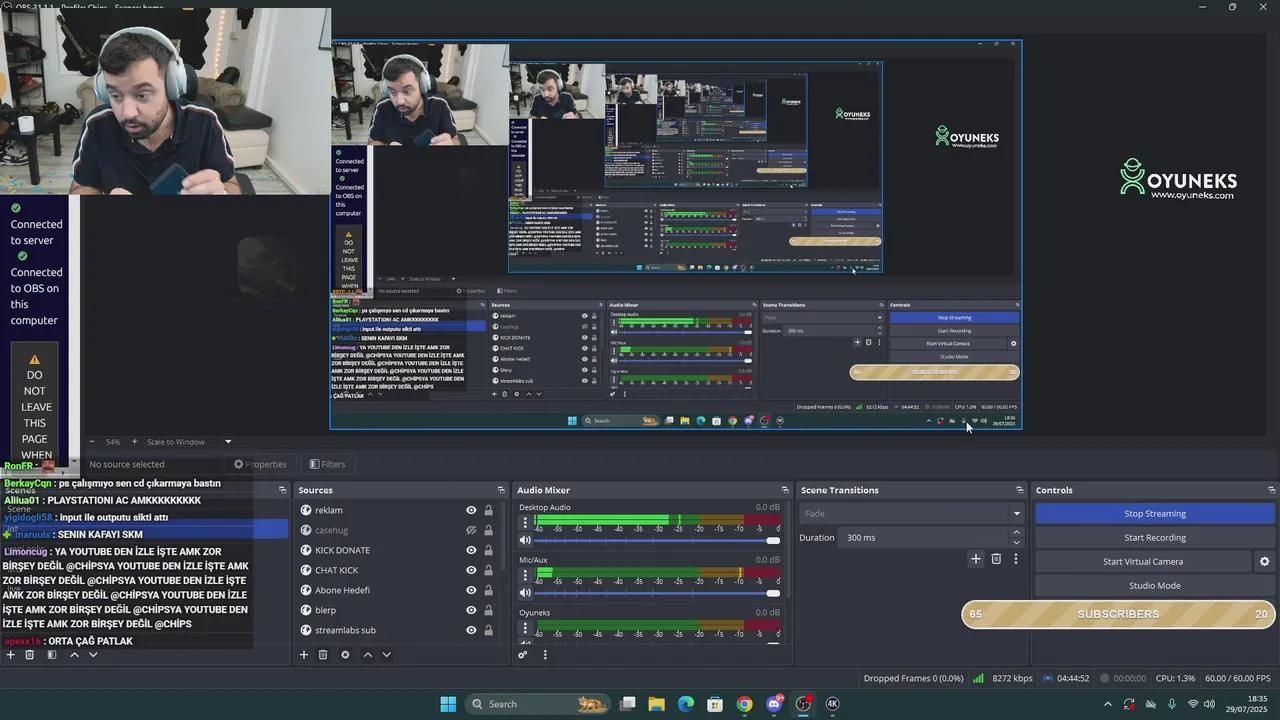Open advanced audio properties gears icon
The height and width of the screenshot is (720, 1280).
(522, 655)
